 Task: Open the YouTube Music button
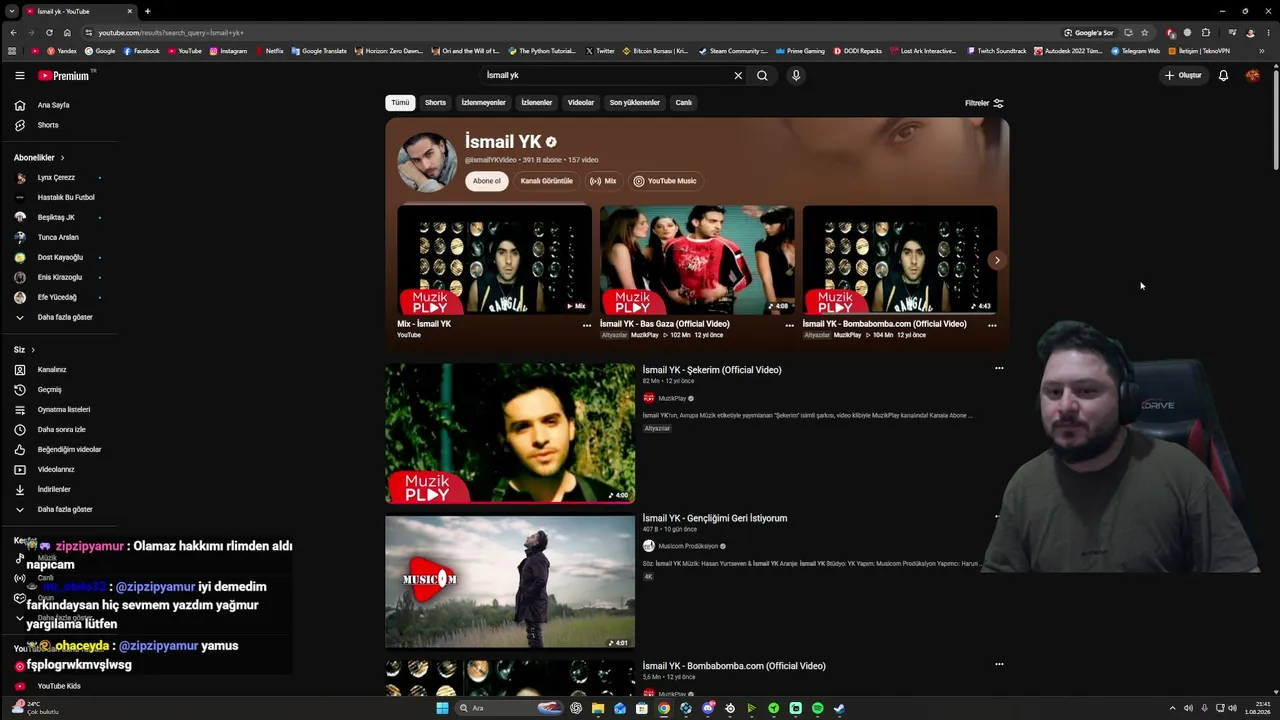[665, 181]
